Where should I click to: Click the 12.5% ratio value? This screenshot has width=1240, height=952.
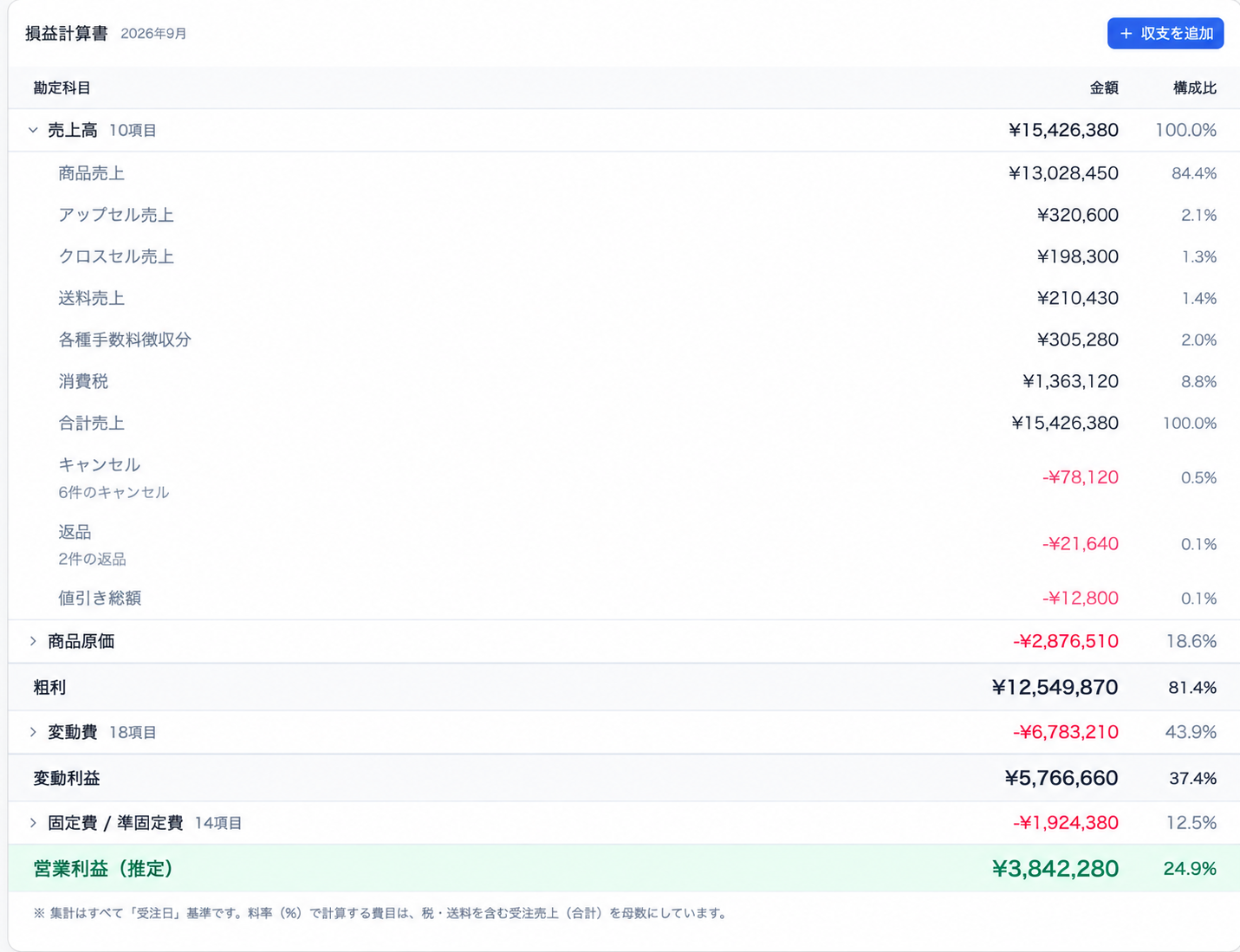(1191, 822)
